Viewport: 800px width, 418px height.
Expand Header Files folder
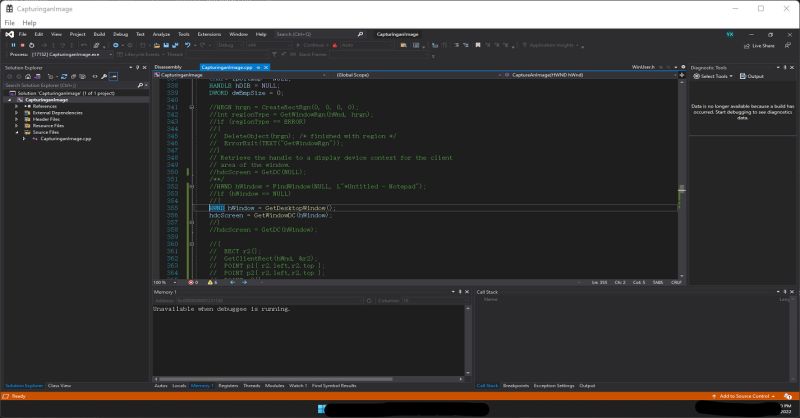(x=16, y=119)
